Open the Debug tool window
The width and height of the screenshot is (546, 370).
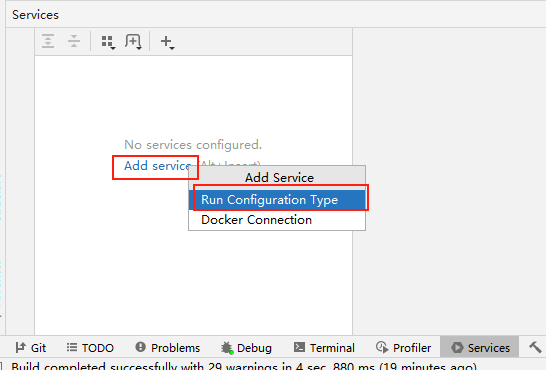tap(246, 347)
